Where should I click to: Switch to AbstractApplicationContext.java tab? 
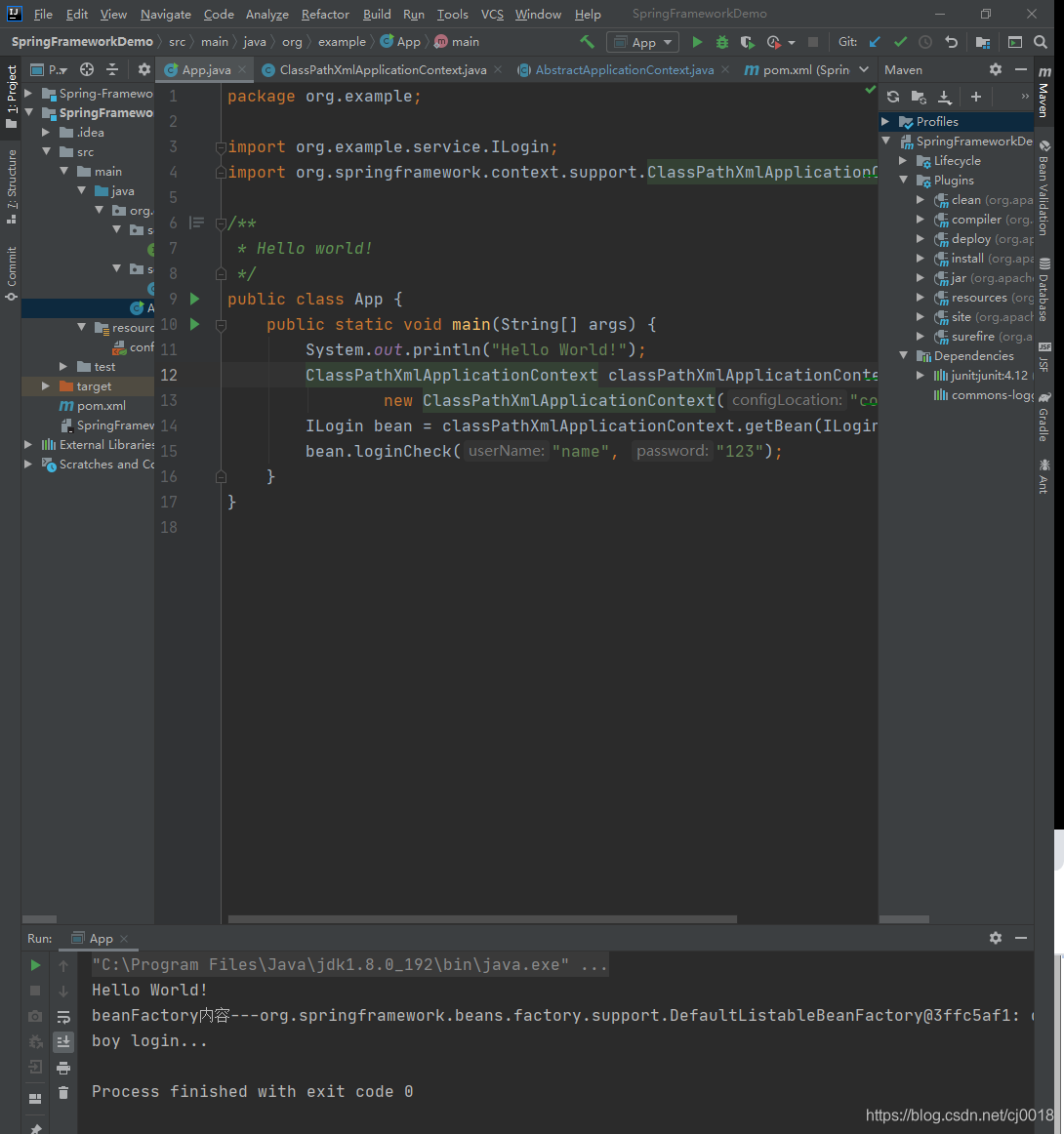click(624, 69)
